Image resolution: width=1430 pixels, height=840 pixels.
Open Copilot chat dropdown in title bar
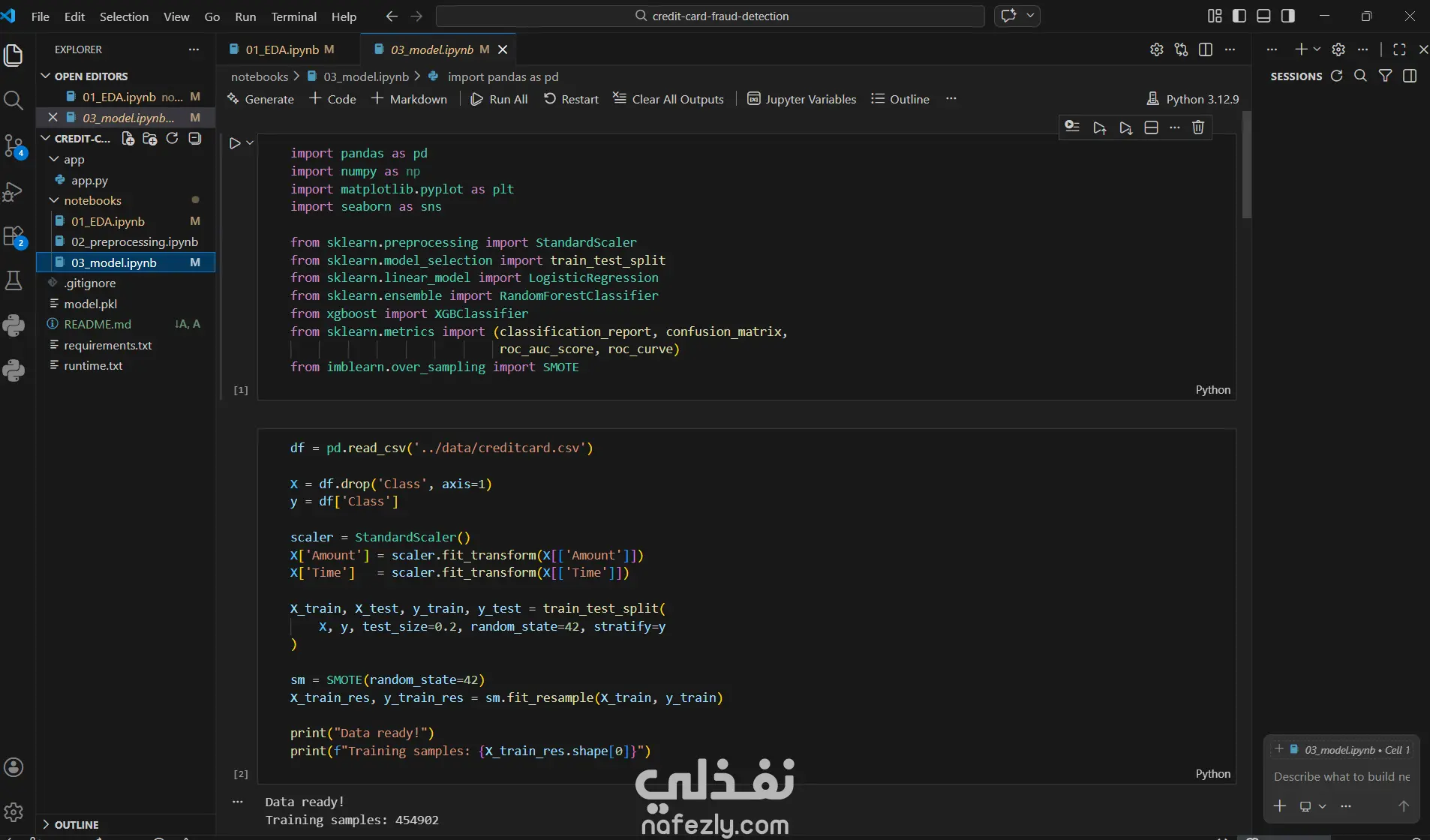pos(1030,16)
